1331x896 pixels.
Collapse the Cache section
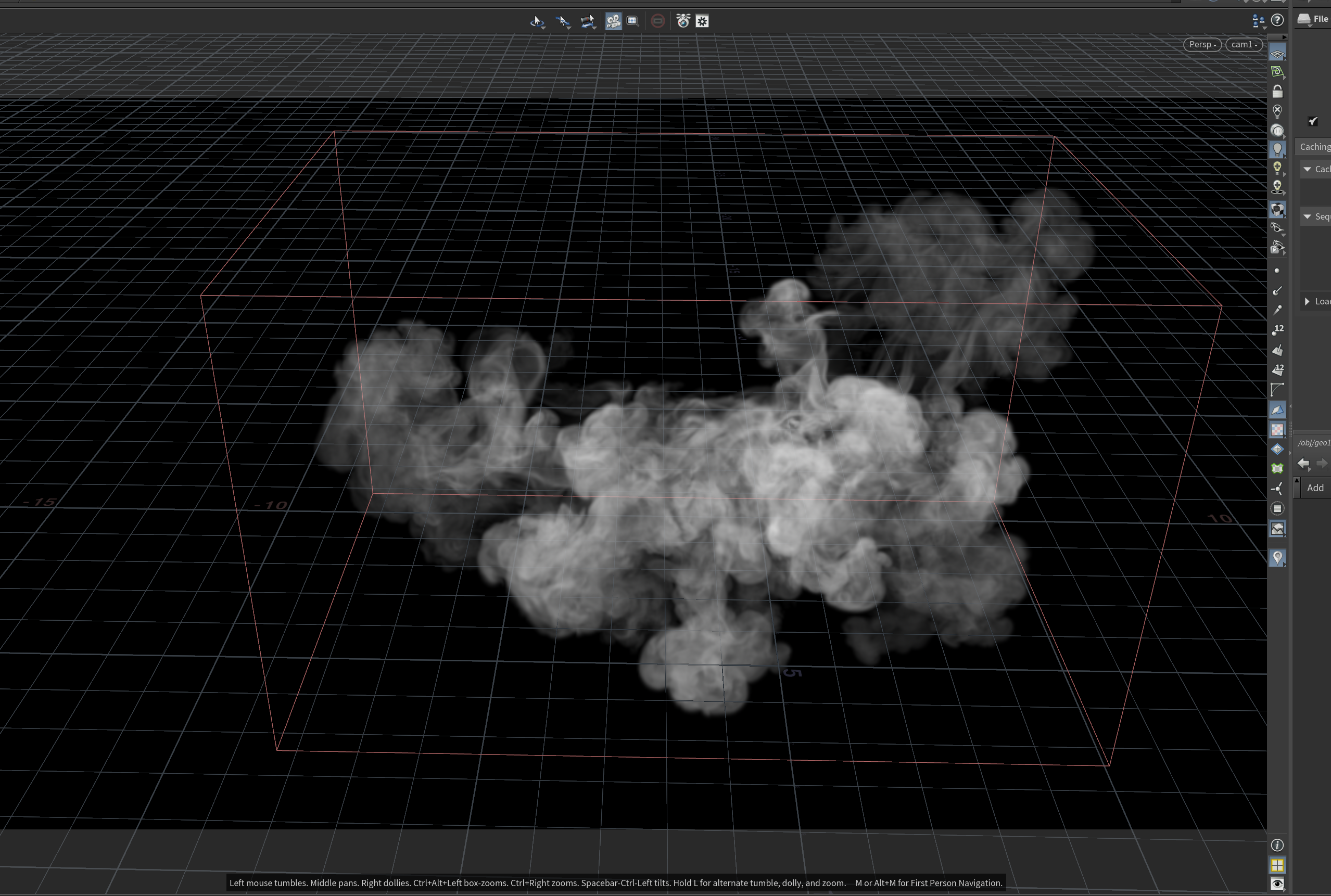pyautogui.click(x=1307, y=169)
